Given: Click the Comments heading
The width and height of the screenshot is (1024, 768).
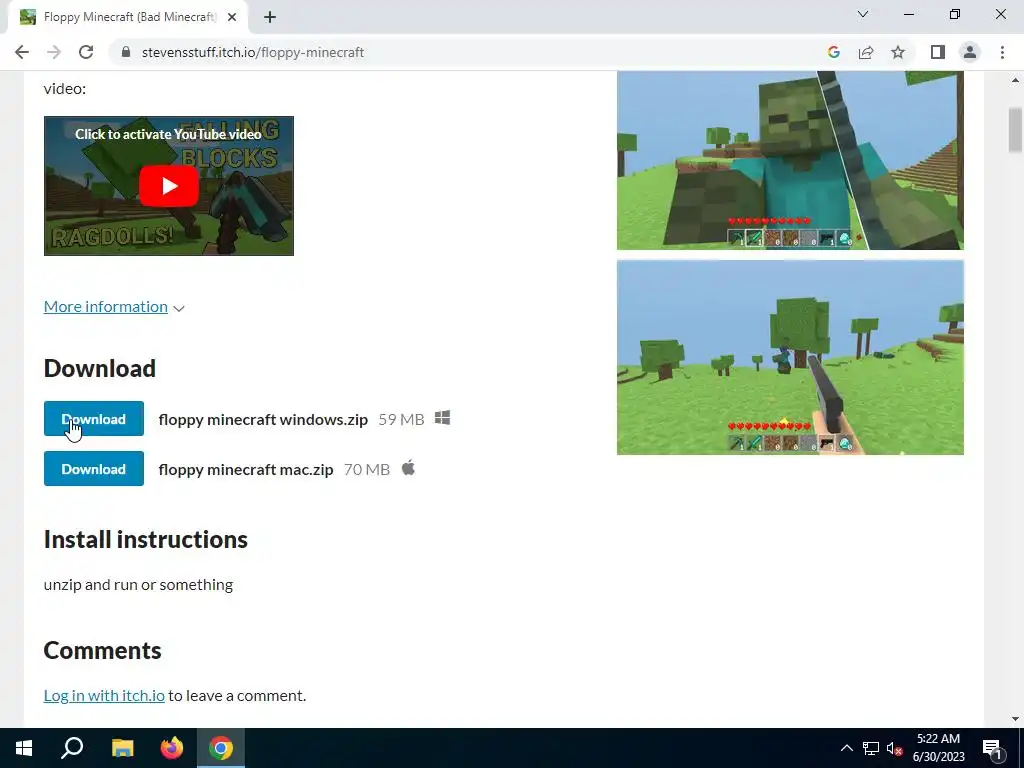Looking at the screenshot, I should pos(103,650).
